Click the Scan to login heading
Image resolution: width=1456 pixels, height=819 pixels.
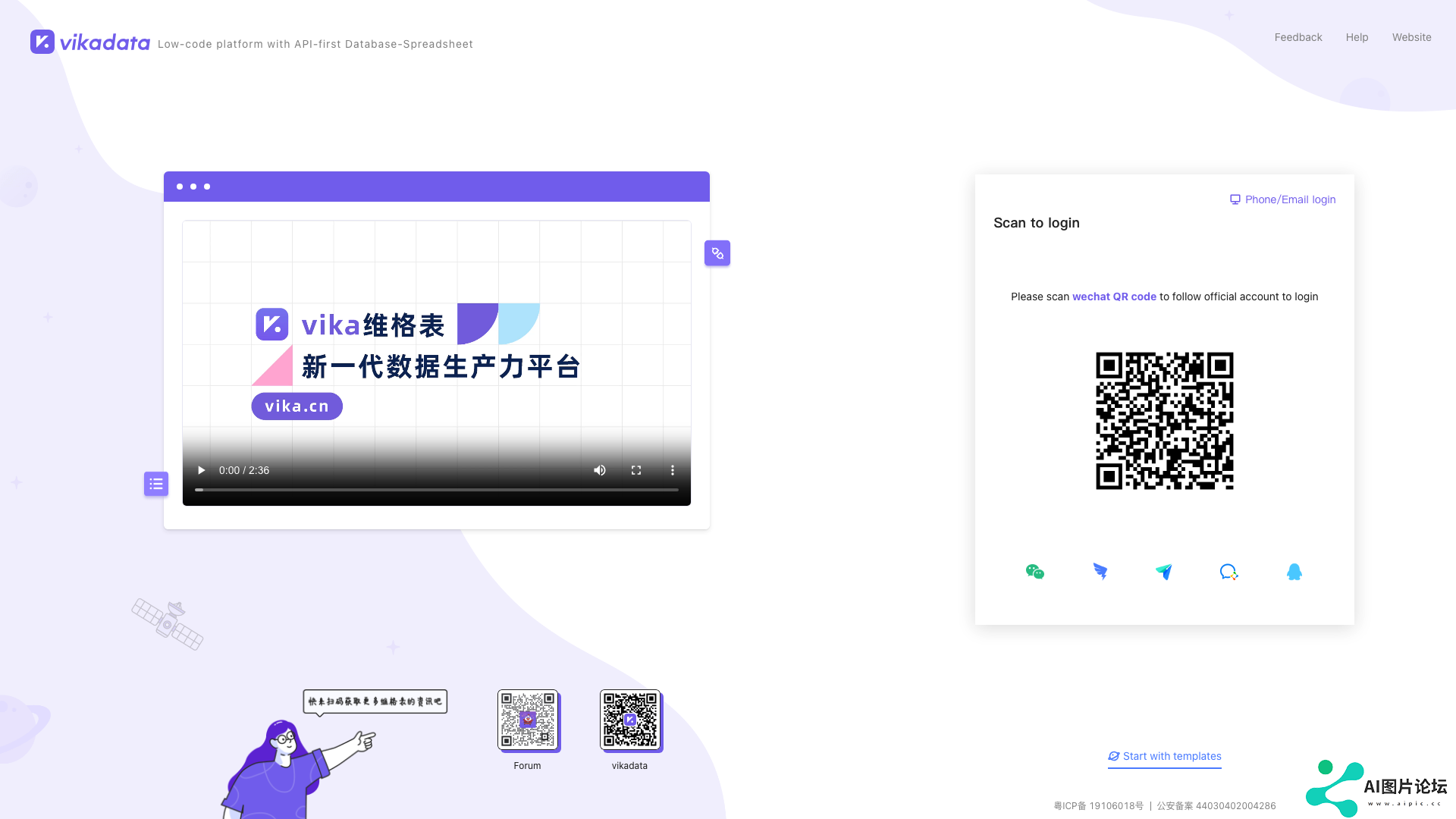pyautogui.click(x=1036, y=223)
